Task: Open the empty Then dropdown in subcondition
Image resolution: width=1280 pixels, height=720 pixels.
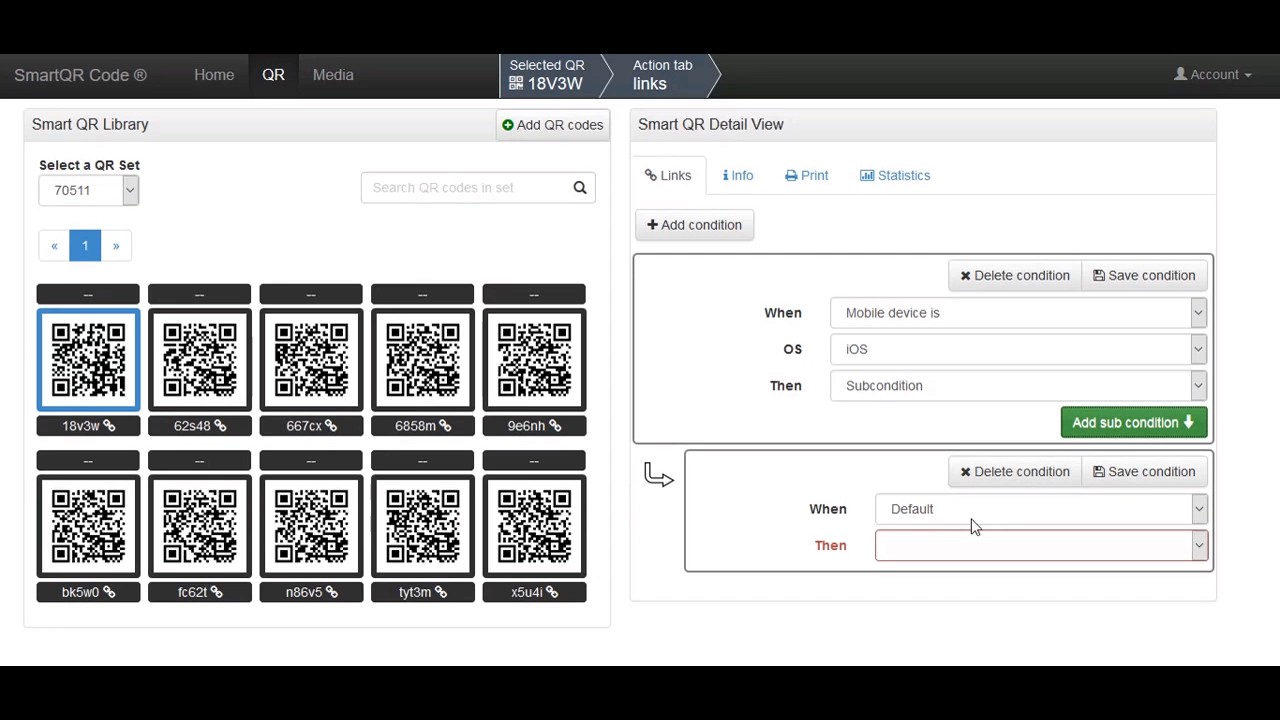Action: pyautogui.click(x=1042, y=546)
